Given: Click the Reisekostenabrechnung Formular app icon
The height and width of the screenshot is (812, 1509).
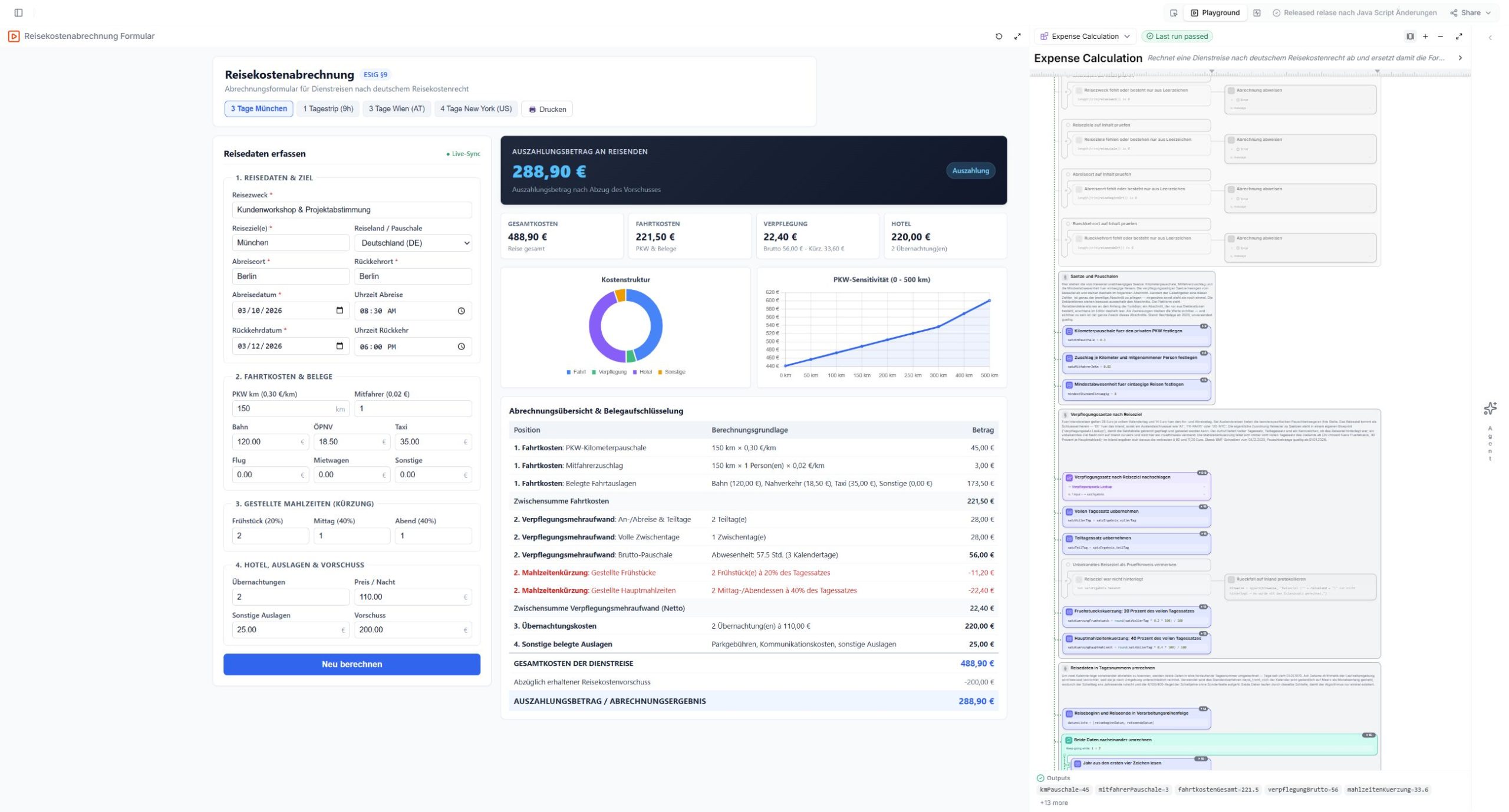Looking at the screenshot, I should (x=14, y=36).
